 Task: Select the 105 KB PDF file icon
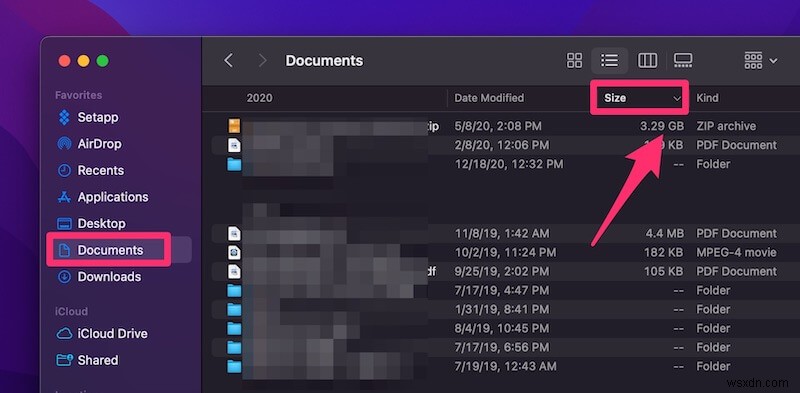click(x=234, y=272)
